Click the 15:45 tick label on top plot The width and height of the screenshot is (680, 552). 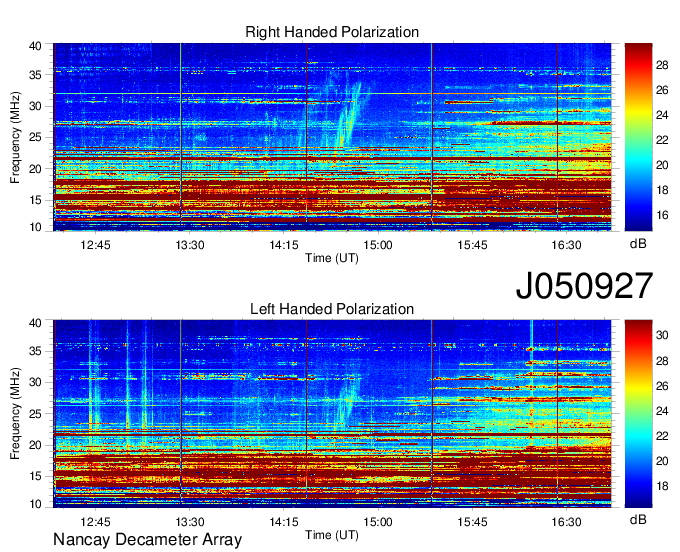tap(472, 245)
